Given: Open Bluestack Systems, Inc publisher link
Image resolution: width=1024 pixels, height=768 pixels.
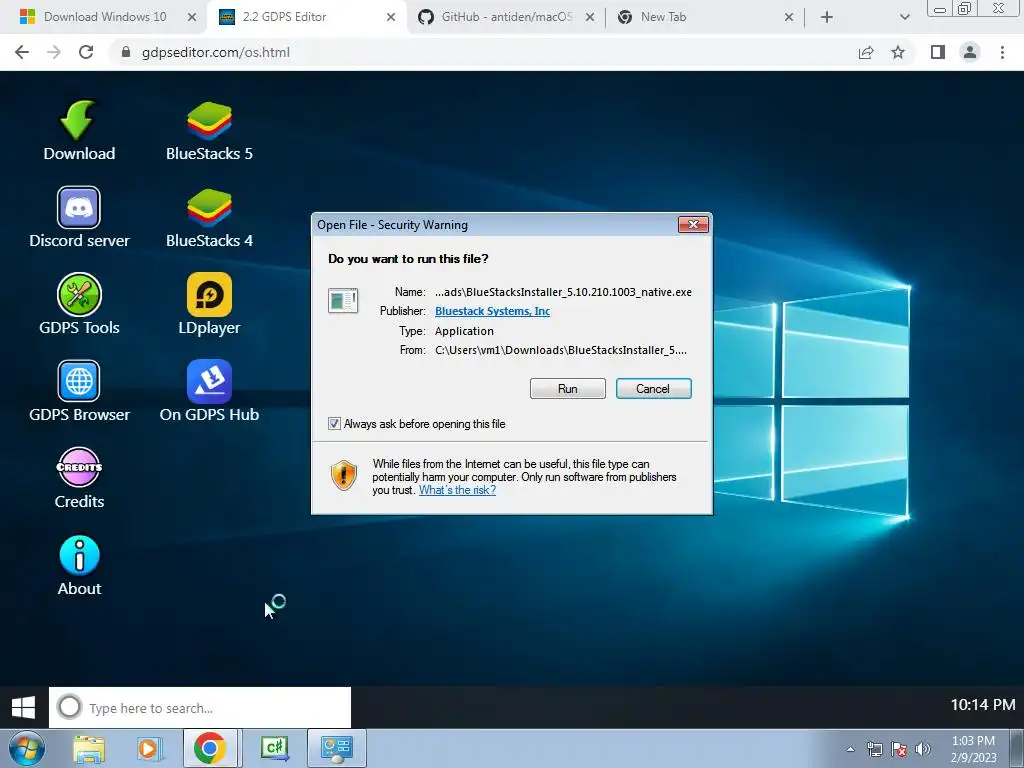Looking at the screenshot, I should pyautogui.click(x=492, y=312).
